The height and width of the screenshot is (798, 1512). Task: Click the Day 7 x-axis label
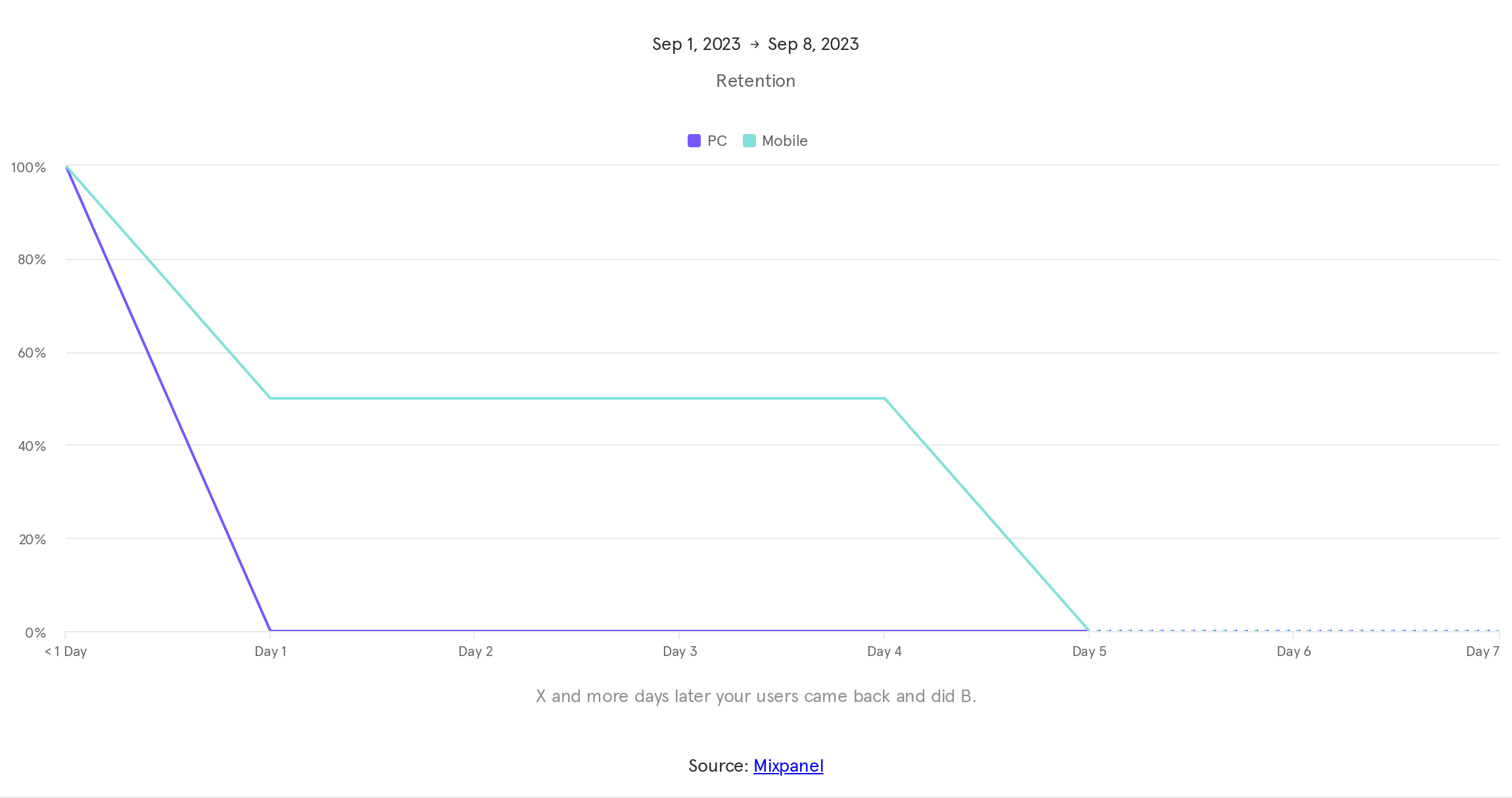point(1482,651)
